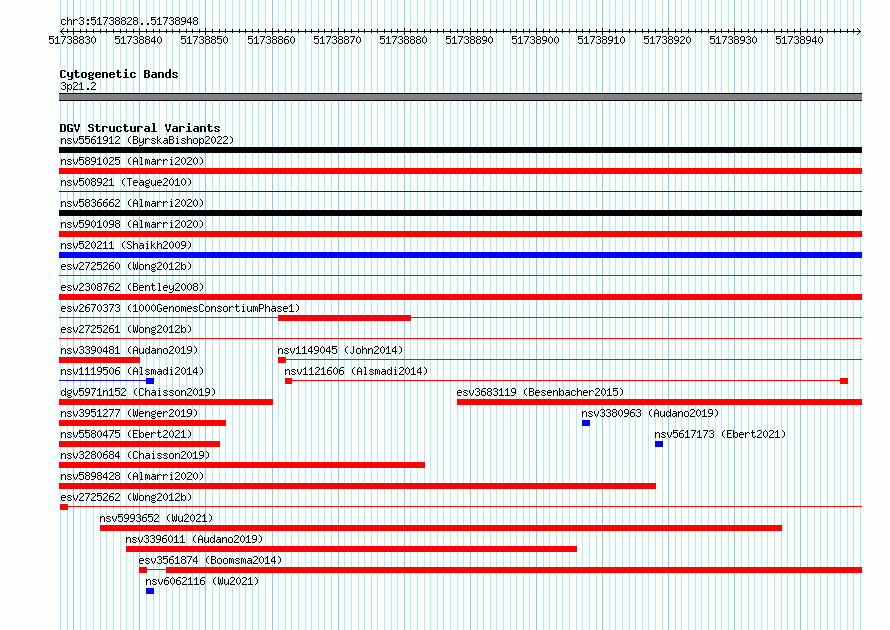Select the nsv5891025 (Almarri2020) variant label

132,161
